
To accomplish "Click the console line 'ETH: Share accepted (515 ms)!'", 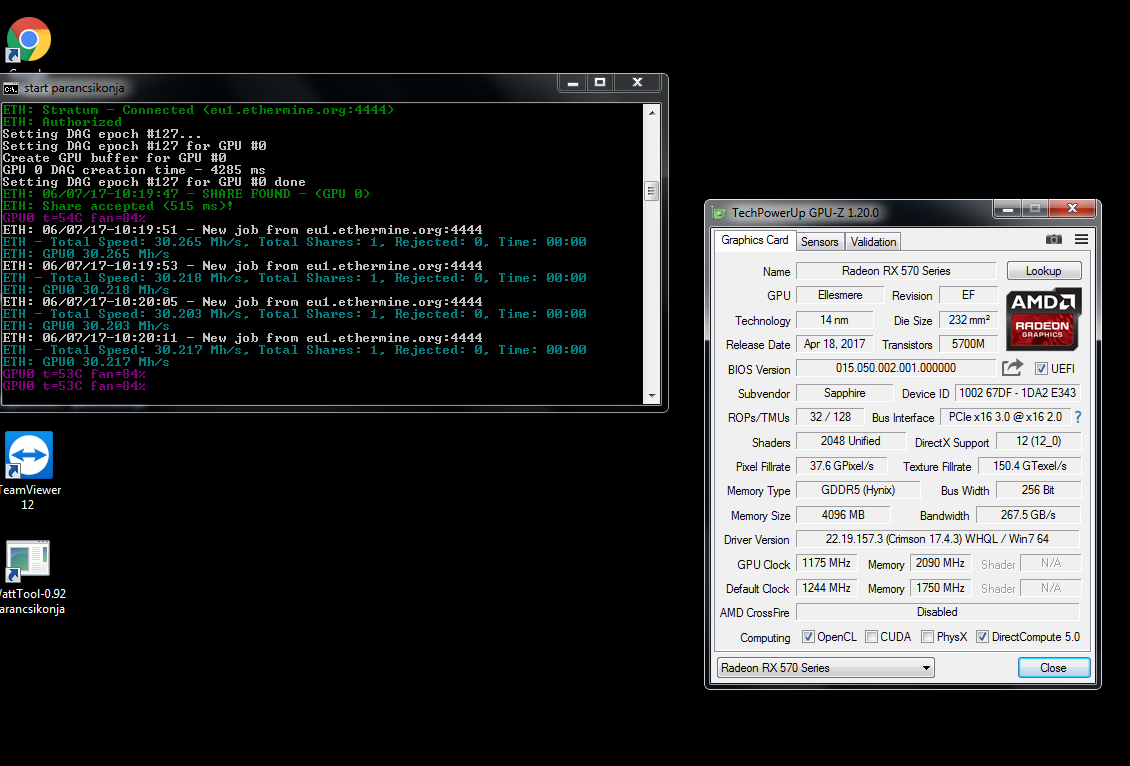I will click(x=118, y=206).
